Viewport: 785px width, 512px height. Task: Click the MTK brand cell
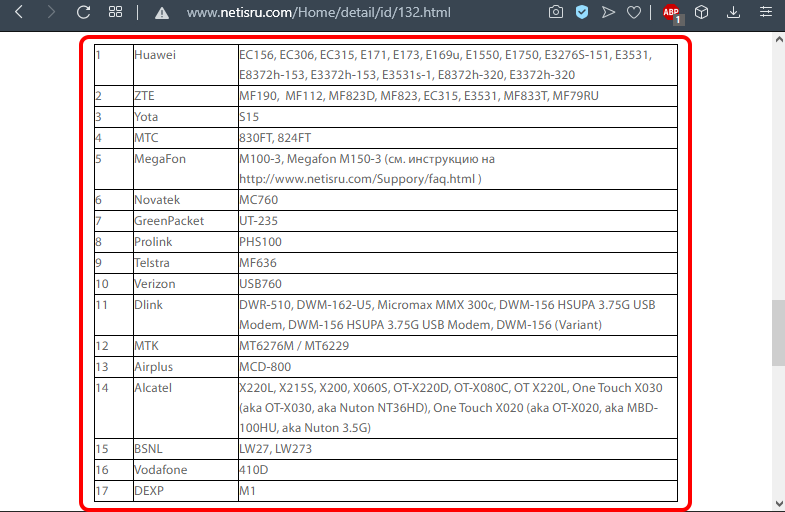point(186,346)
